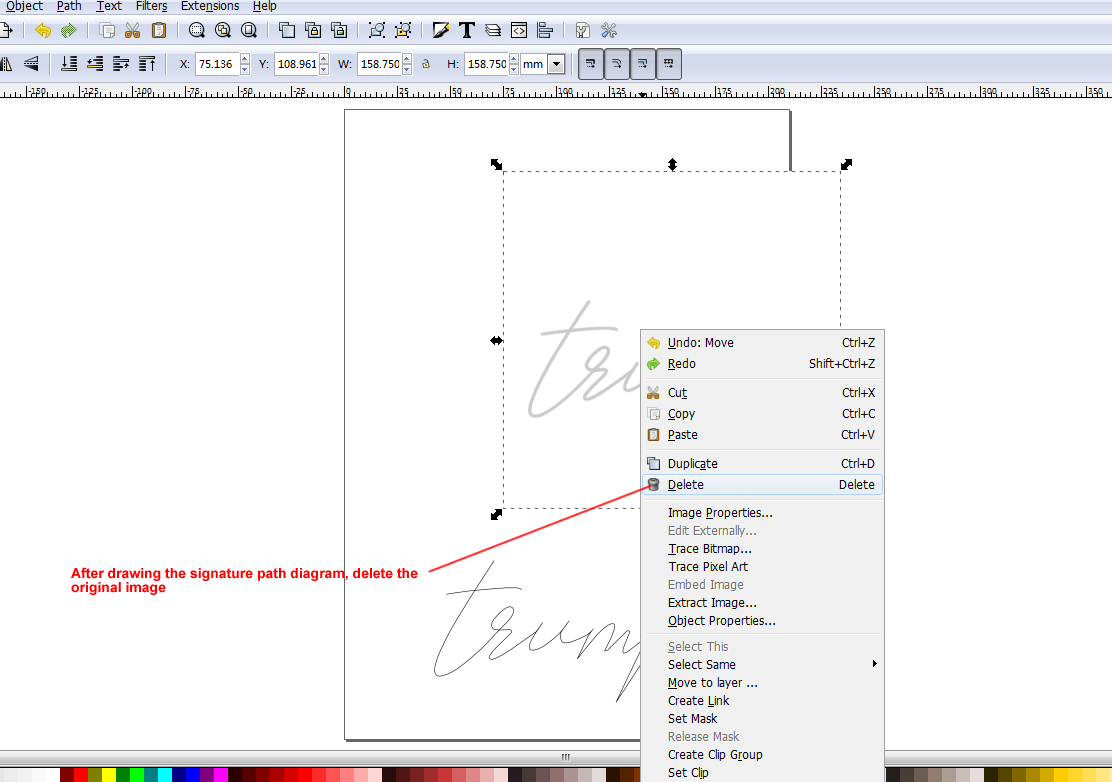Click the X coordinate input field
Screen dimensions: 1112x782
(216, 64)
